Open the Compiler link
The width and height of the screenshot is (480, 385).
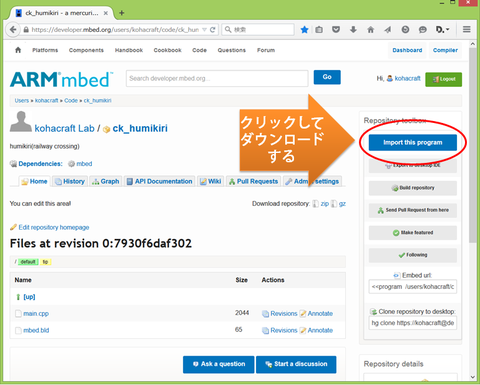(x=445, y=50)
